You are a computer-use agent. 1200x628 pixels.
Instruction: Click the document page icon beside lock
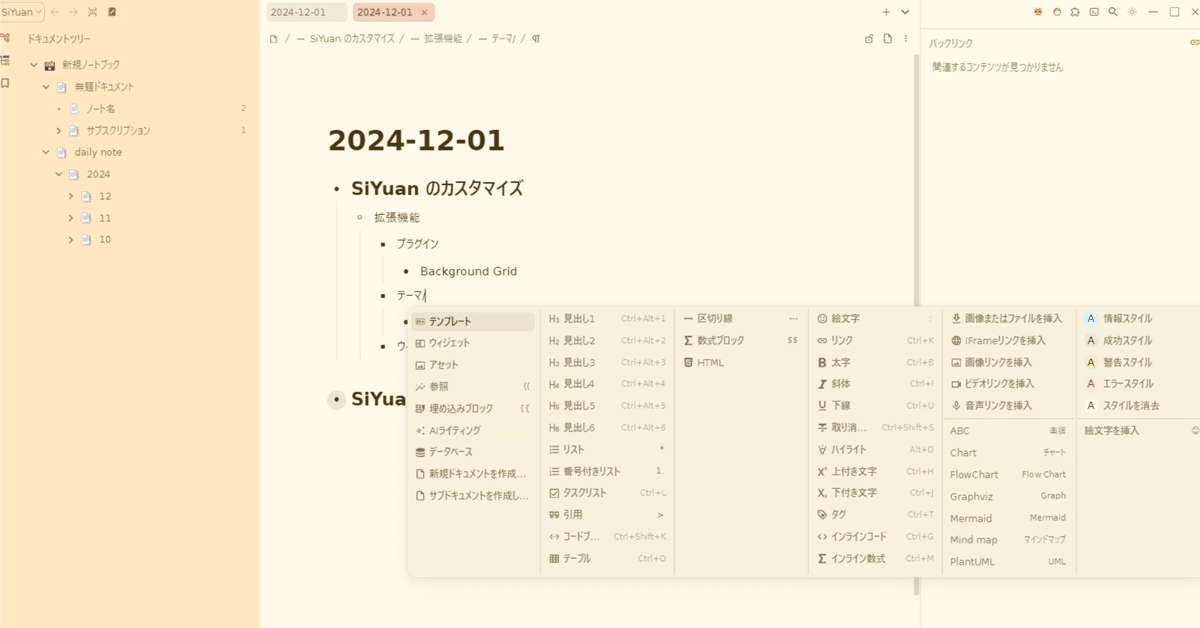click(887, 39)
